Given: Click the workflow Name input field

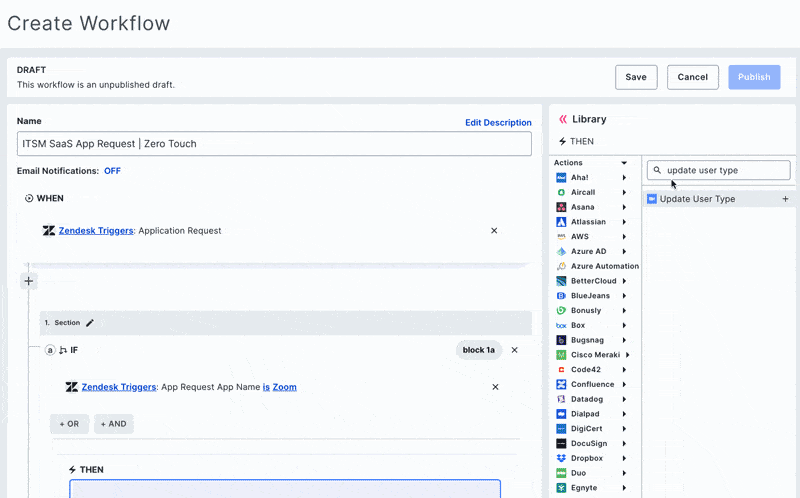Looking at the screenshot, I should coord(274,144).
